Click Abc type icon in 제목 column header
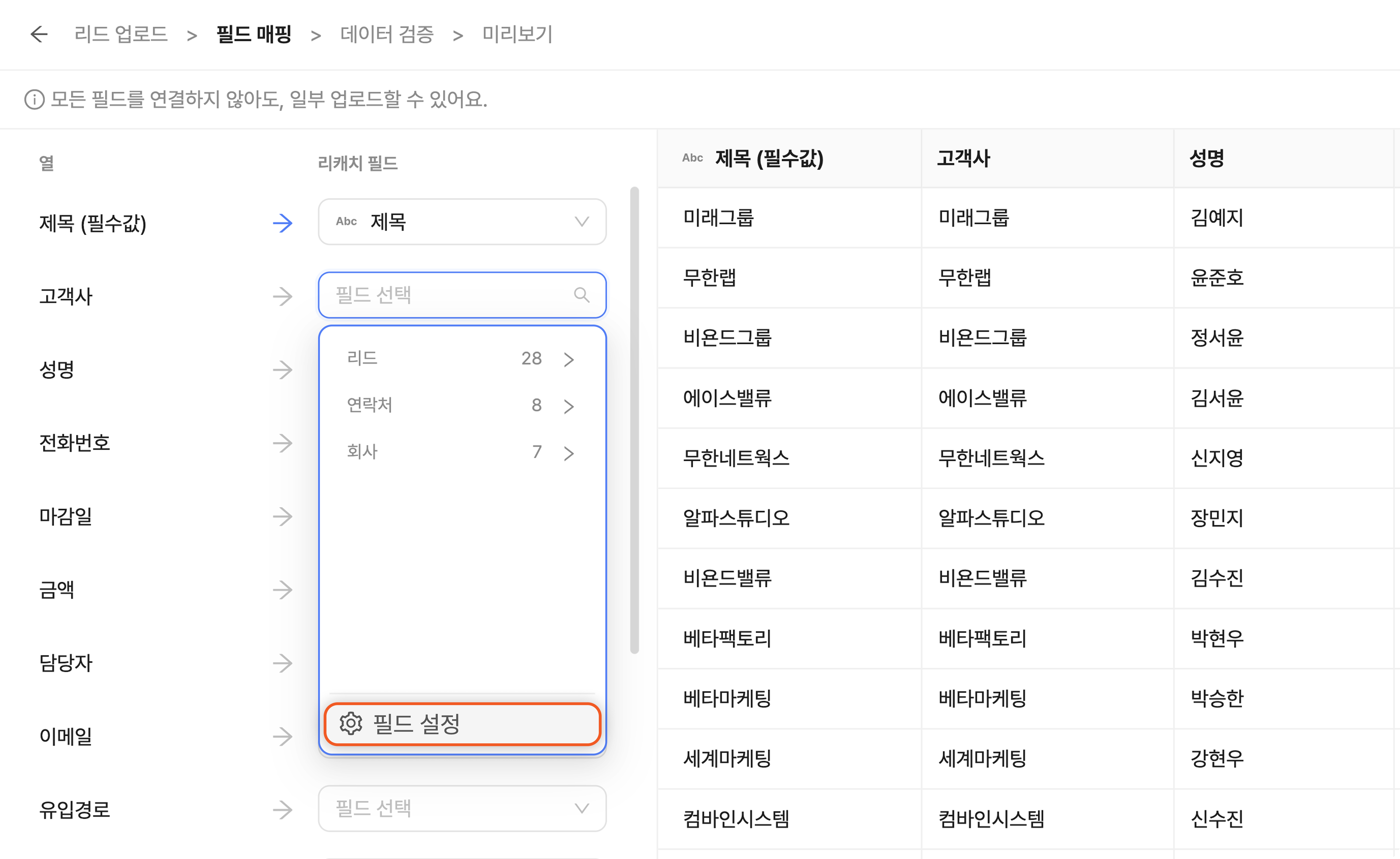Image resolution: width=1400 pixels, height=859 pixels. (x=692, y=158)
